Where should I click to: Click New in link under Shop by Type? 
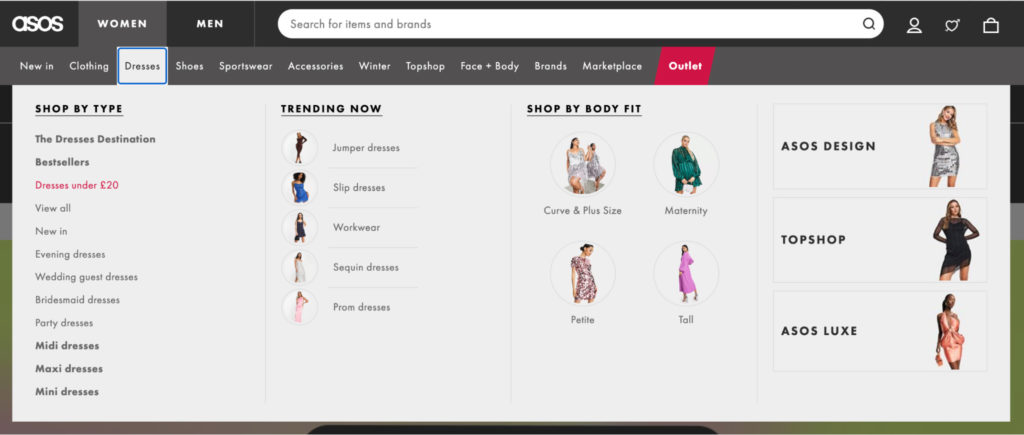tap(51, 231)
